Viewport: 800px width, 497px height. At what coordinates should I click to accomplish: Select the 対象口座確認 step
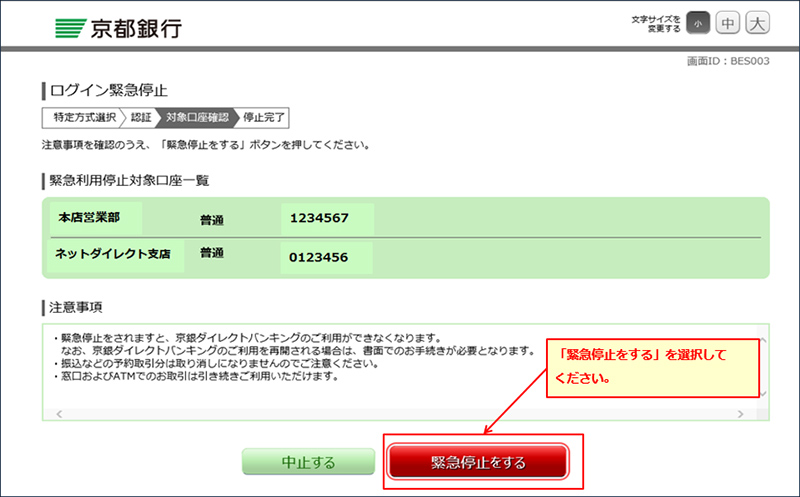(x=197, y=117)
